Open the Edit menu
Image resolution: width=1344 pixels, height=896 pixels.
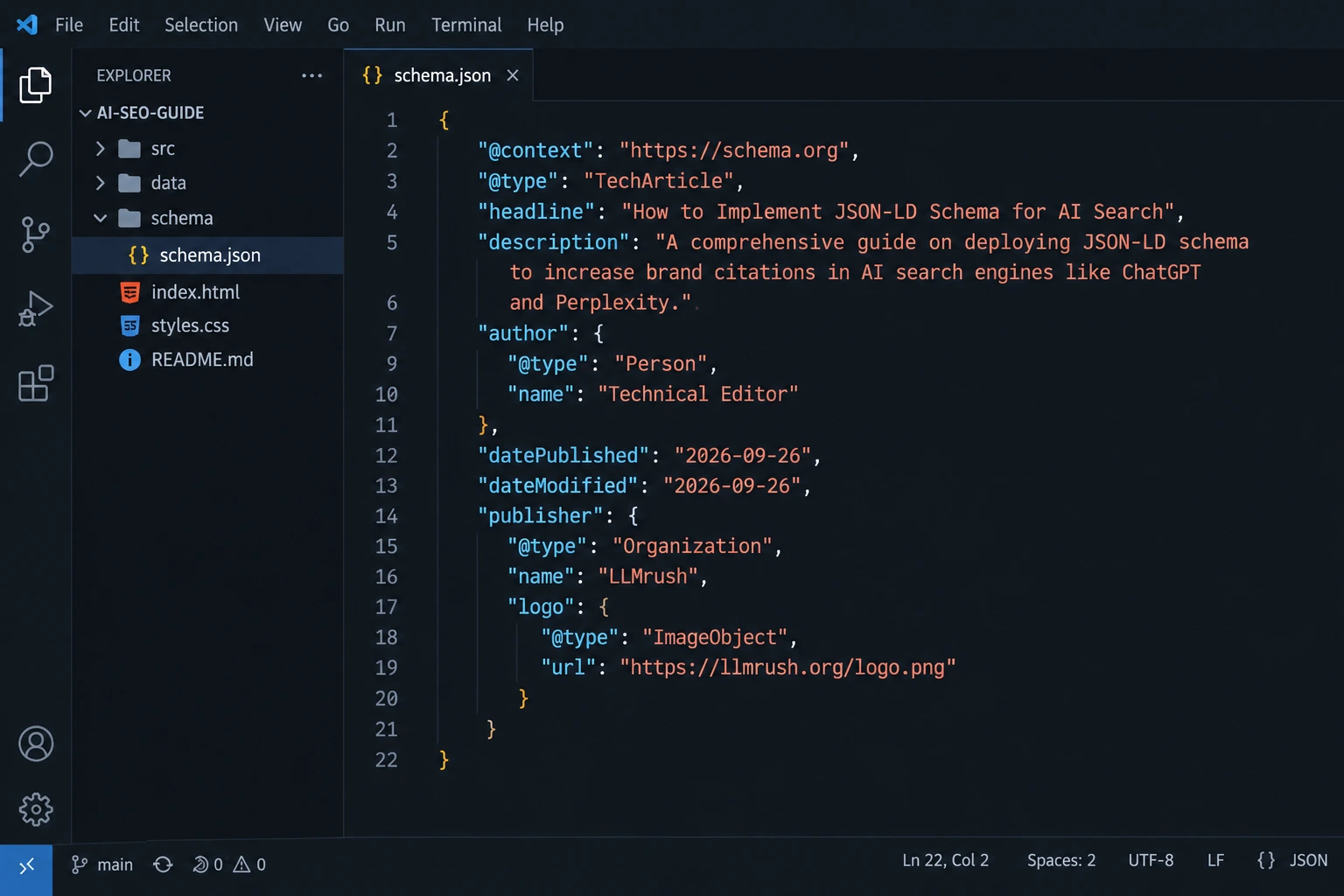[x=124, y=24]
